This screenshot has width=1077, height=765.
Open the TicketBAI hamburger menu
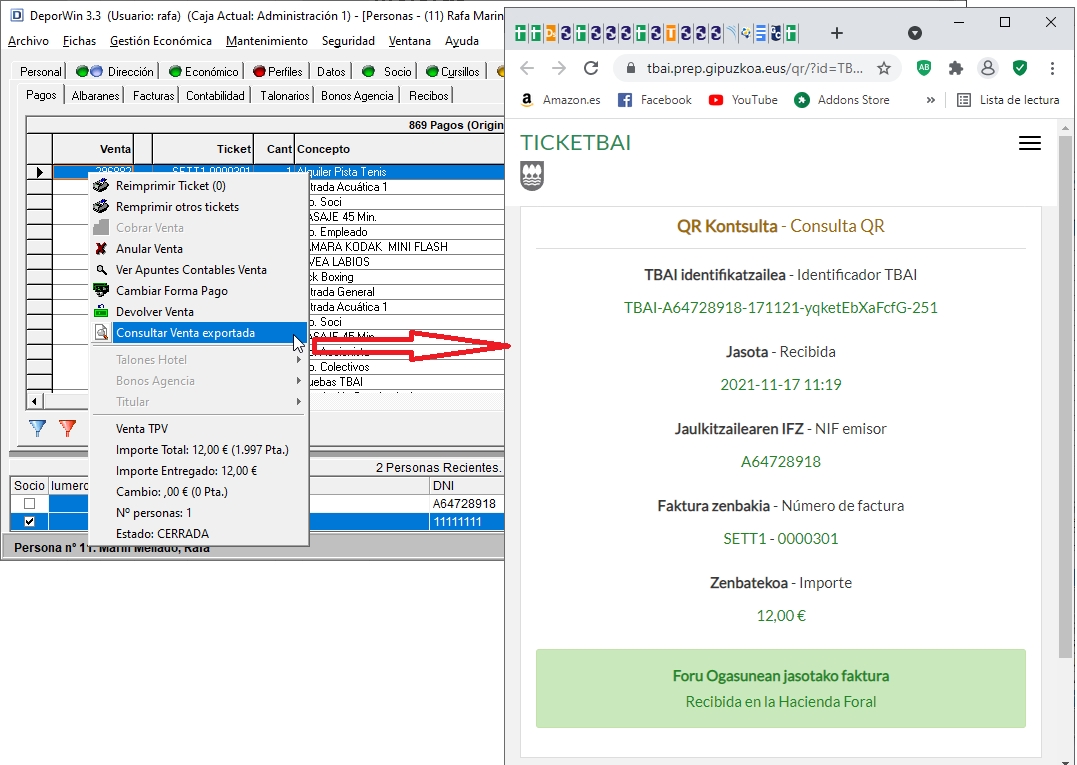click(x=1030, y=143)
